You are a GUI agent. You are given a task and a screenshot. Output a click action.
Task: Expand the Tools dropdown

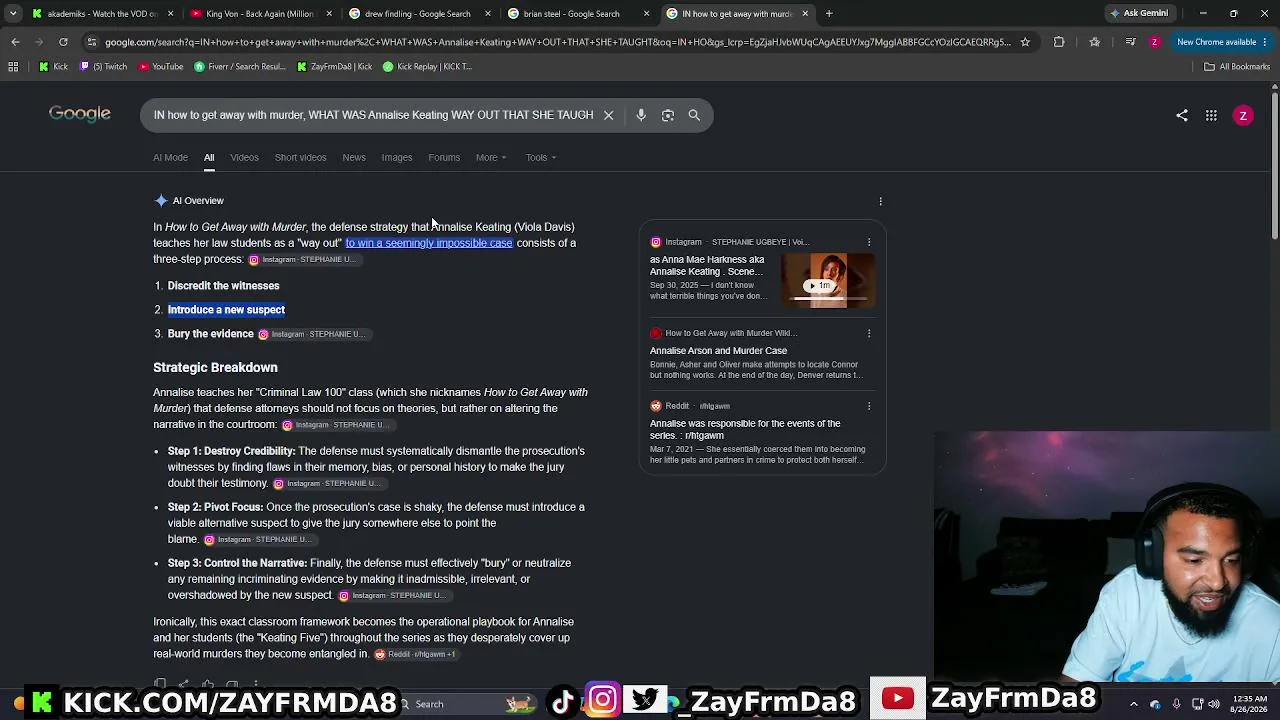coord(541,157)
